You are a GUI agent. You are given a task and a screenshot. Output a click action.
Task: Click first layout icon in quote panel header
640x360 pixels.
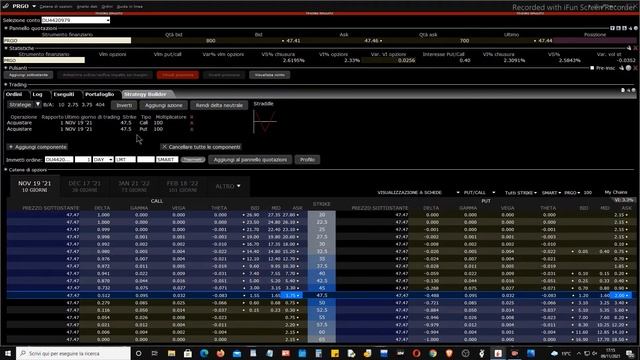(612, 28)
